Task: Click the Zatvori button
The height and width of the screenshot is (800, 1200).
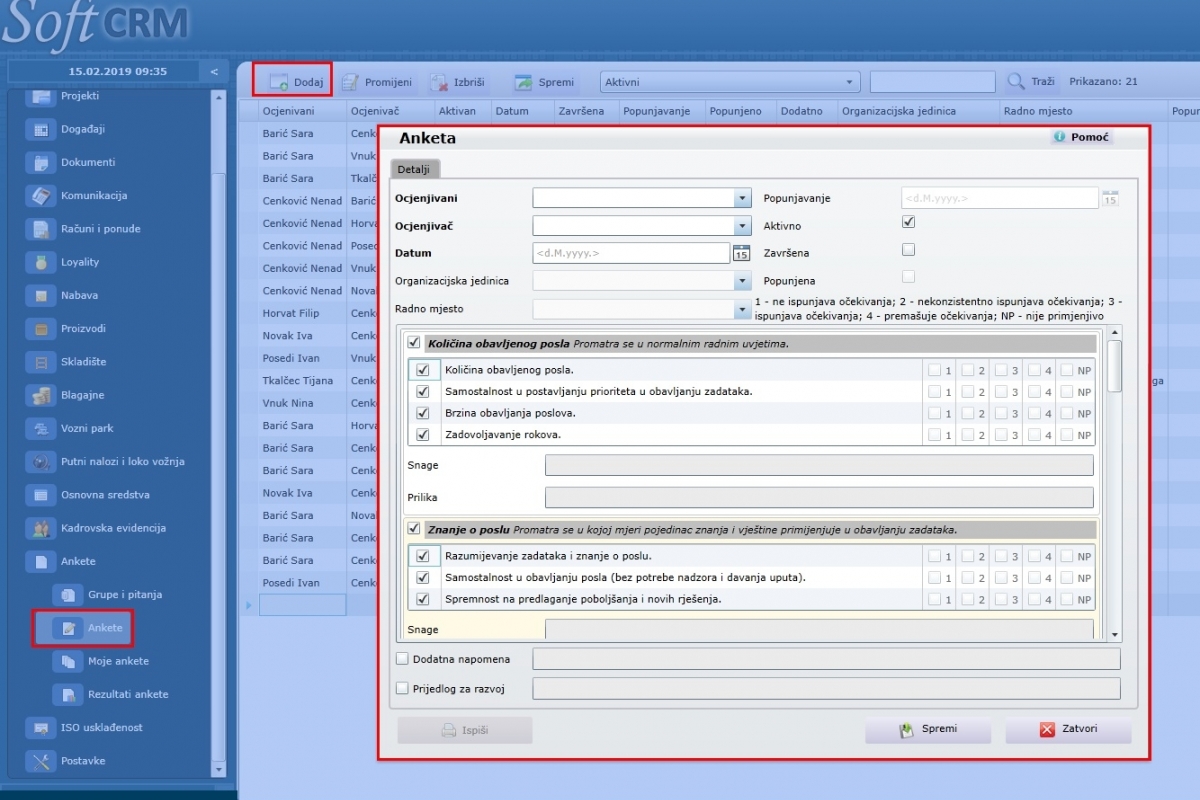Action: (x=1068, y=729)
